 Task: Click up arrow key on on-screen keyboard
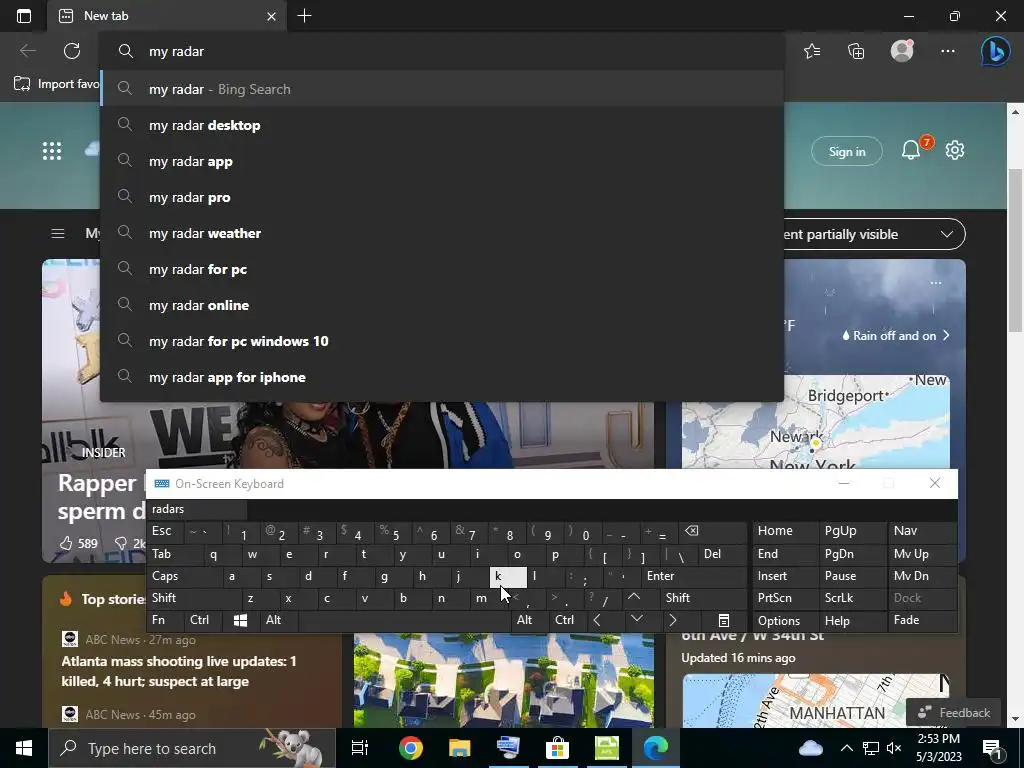[x=633, y=597]
